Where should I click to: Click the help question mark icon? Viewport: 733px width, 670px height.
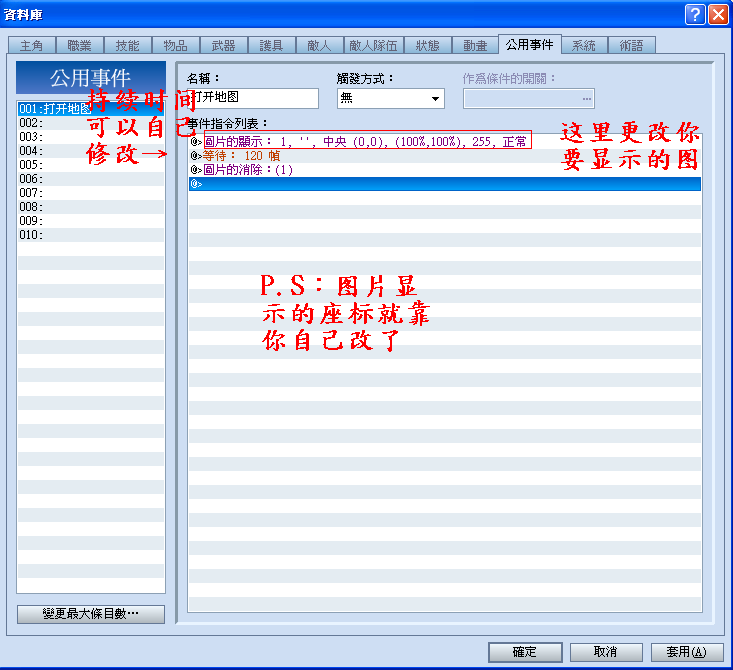(x=695, y=14)
